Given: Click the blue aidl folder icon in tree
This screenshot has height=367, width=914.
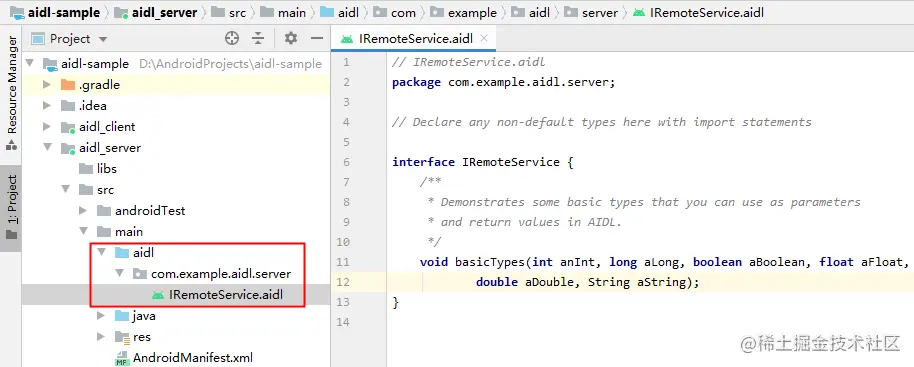Looking at the screenshot, I should click(x=121, y=252).
